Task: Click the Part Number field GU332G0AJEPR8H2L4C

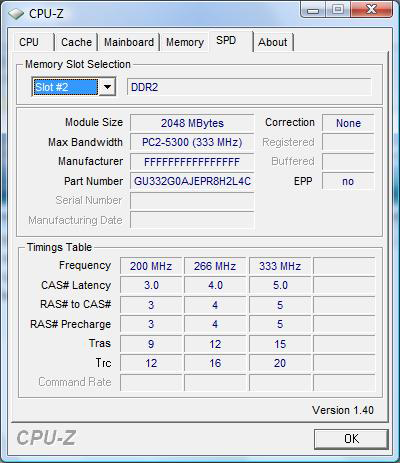Action: pos(192,181)
